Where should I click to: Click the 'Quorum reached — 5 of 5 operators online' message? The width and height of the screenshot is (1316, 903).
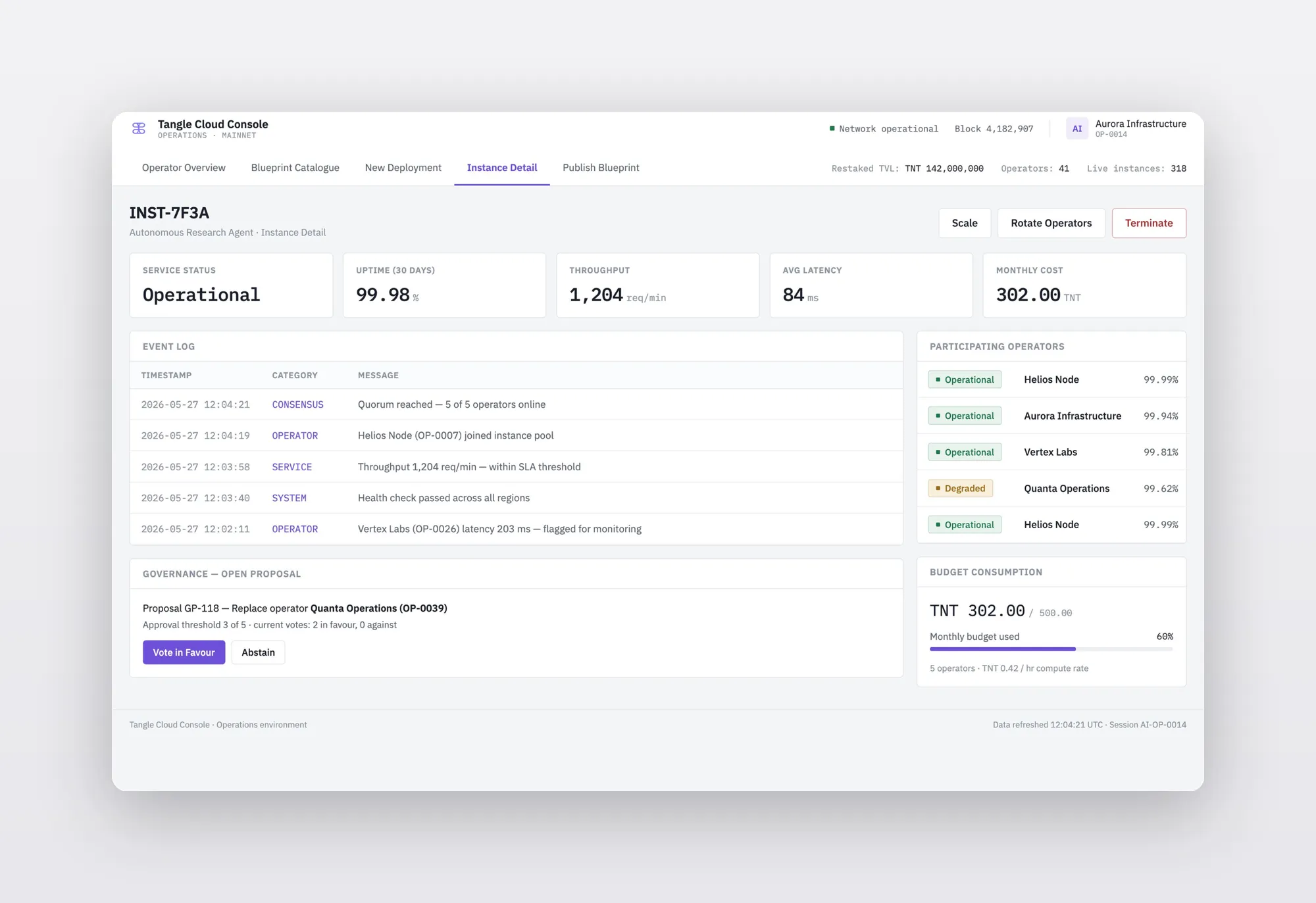(451, 404)
